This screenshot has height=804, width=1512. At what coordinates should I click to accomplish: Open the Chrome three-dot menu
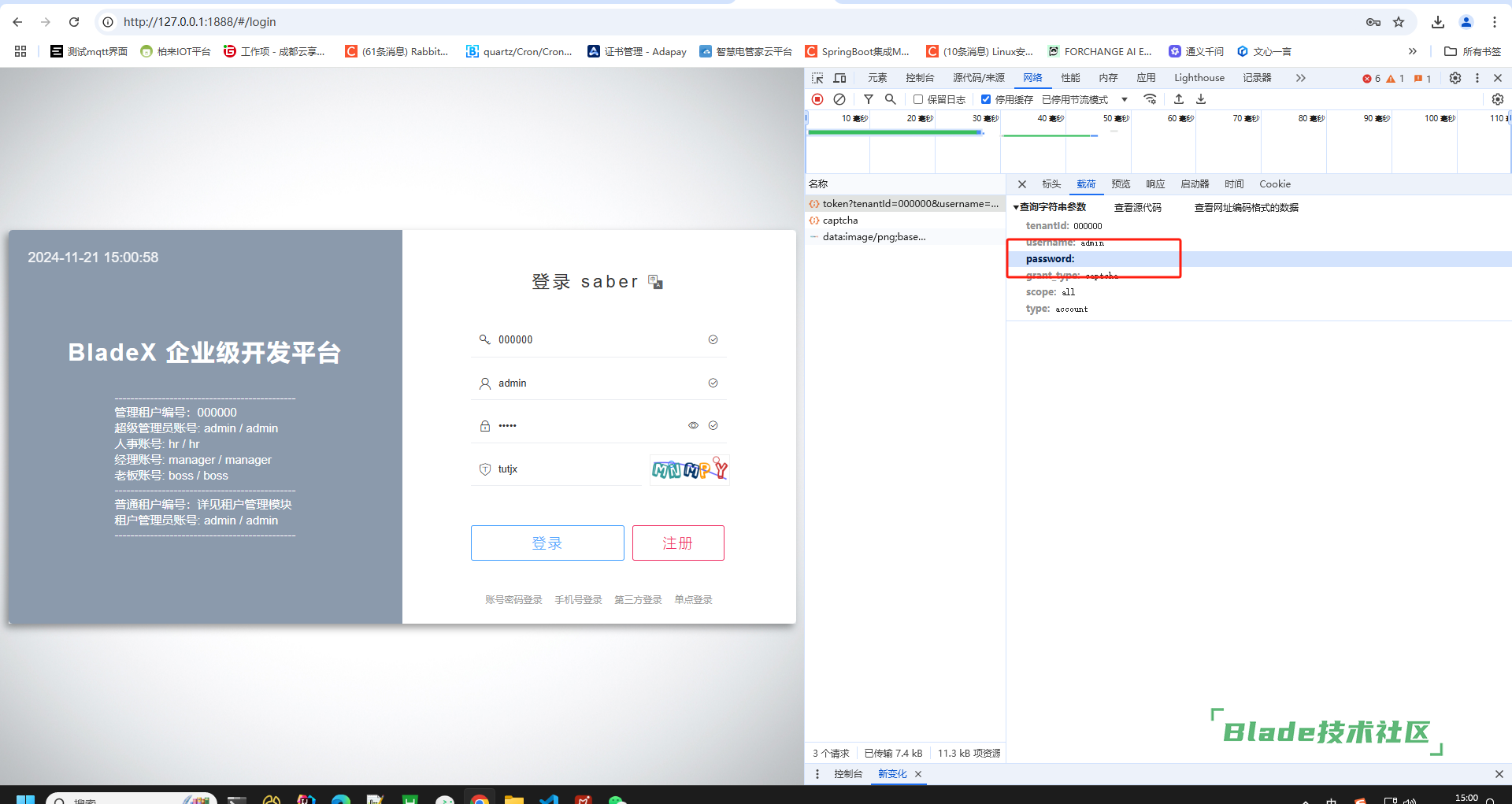pos(1495,22)
